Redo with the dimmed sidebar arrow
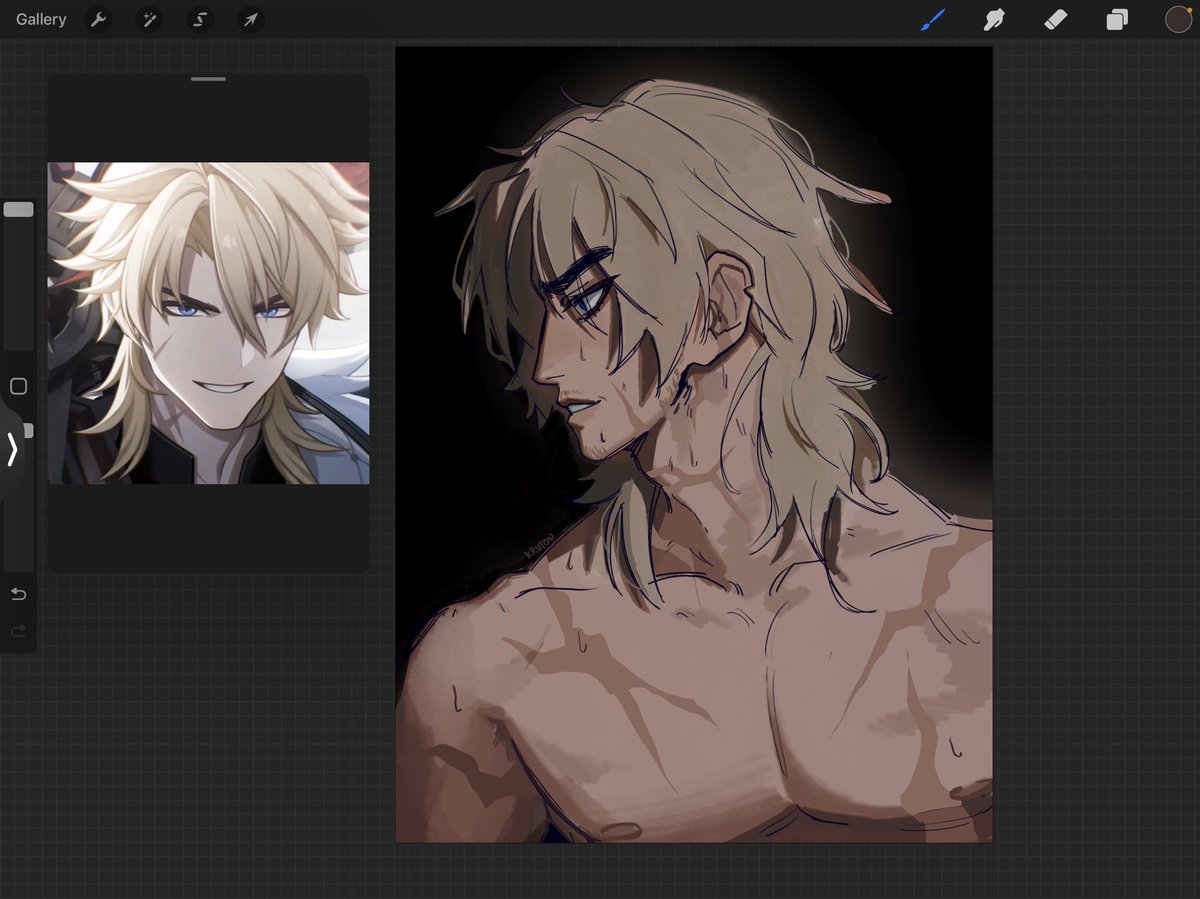1200x899 pixels. [x=18, y=631]
